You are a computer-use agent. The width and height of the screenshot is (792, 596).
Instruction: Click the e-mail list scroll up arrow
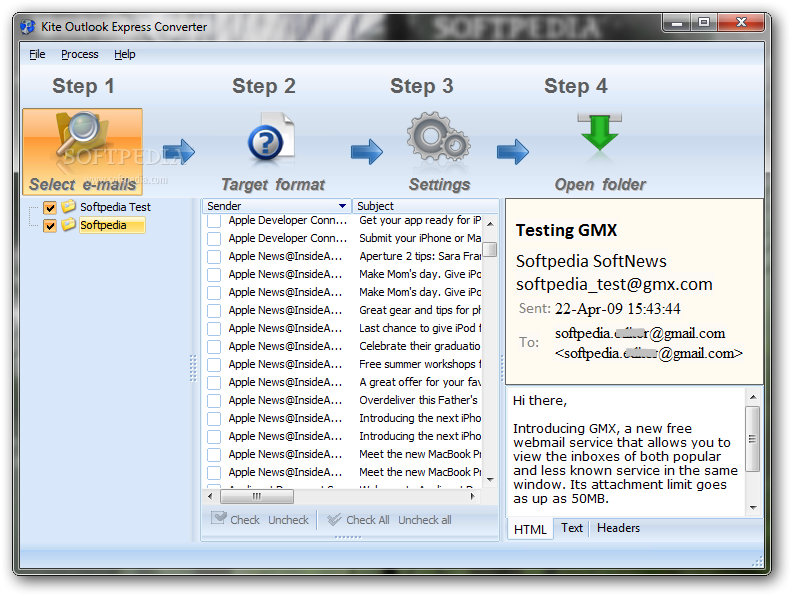[x=490, y=223]
